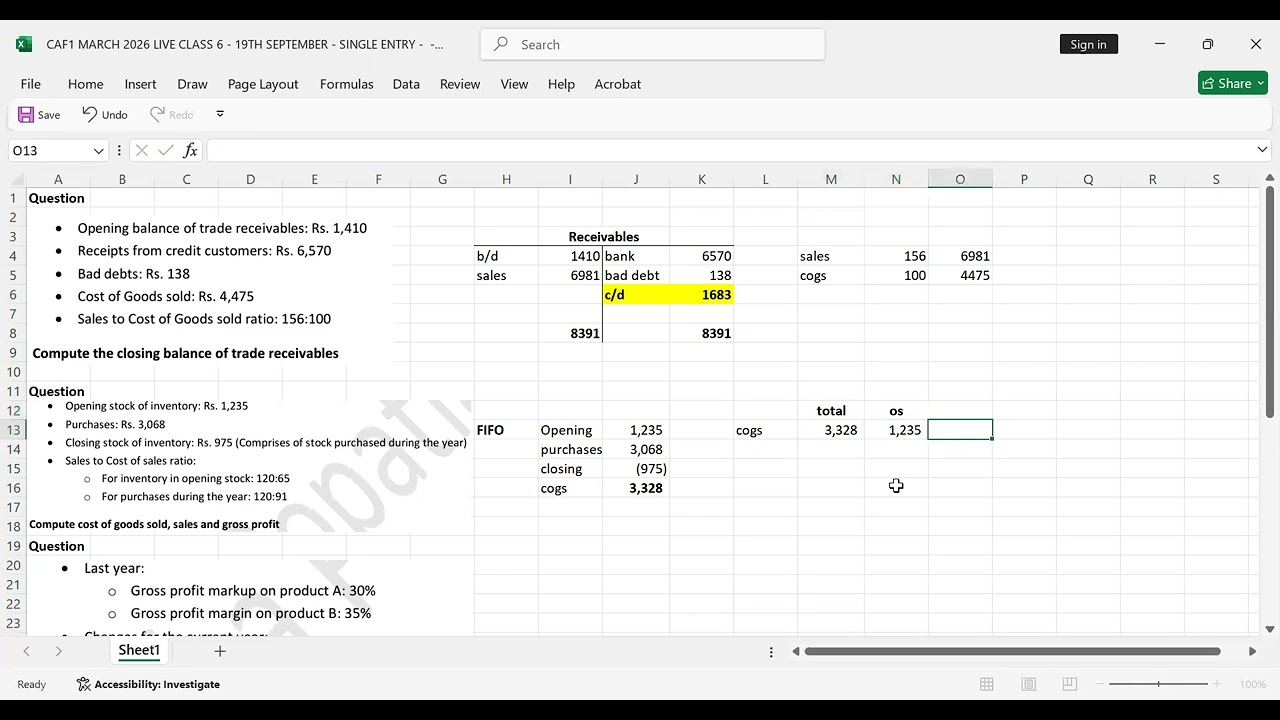Select column O header

pos(960,179)
